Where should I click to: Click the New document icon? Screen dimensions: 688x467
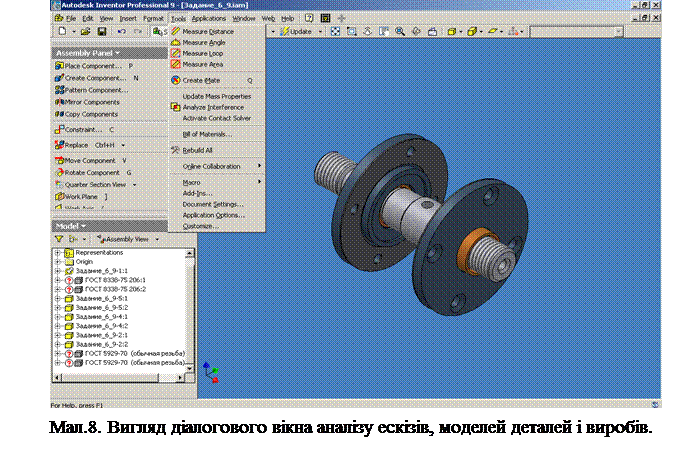(x=62, y=31)
